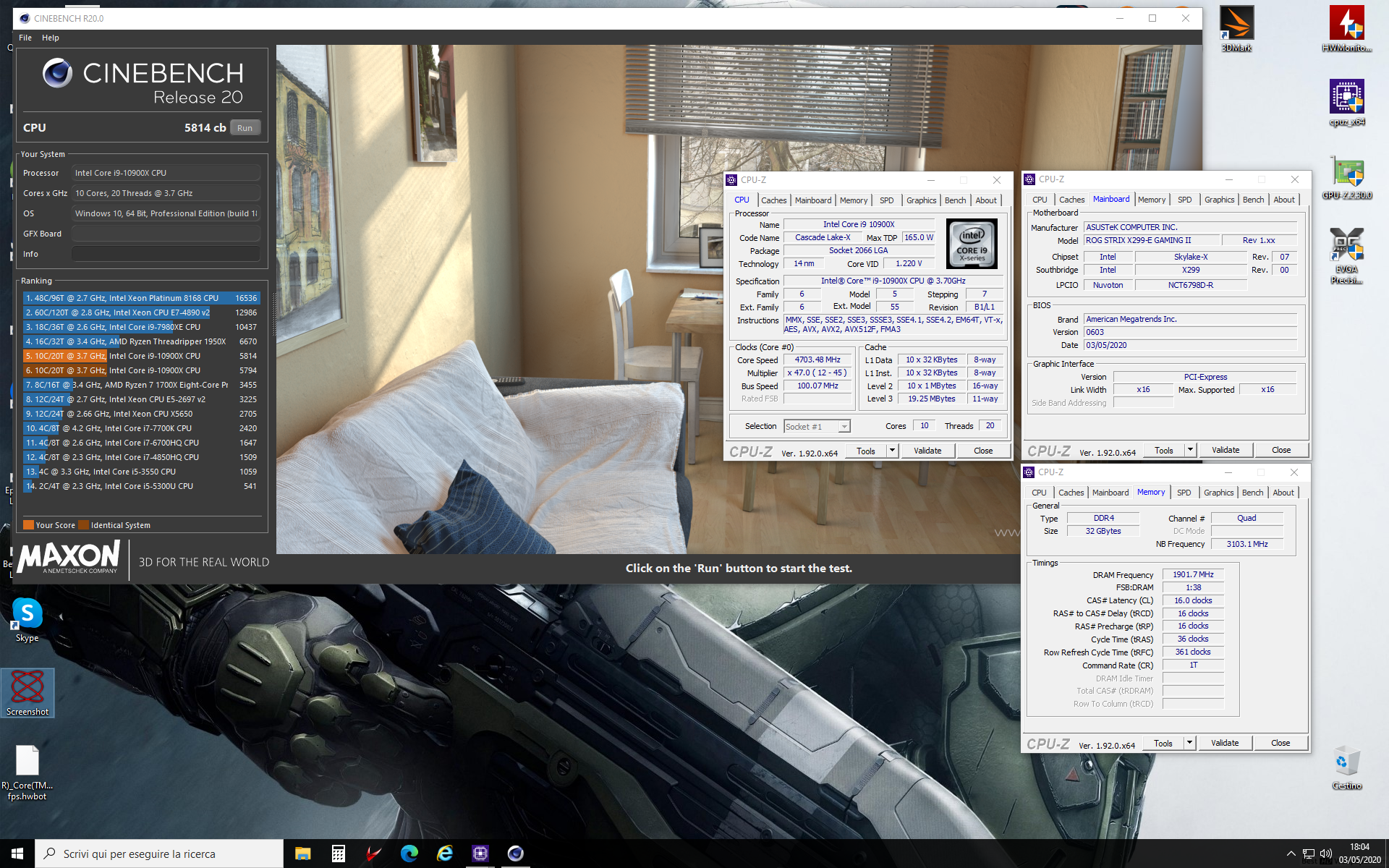
Task: Switch to the About tab in the Mainboard CPU-Z window
Action: (x=1284, y=200)
